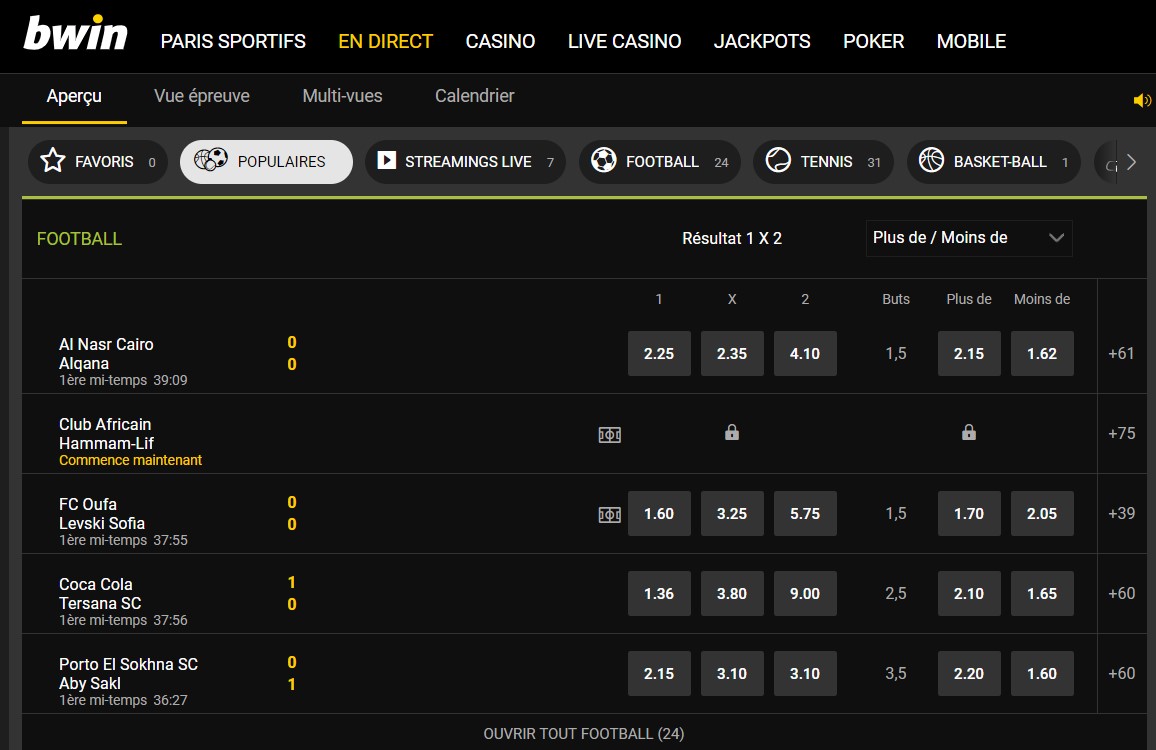Toggle the sound speaker icon

[1142, 100]
